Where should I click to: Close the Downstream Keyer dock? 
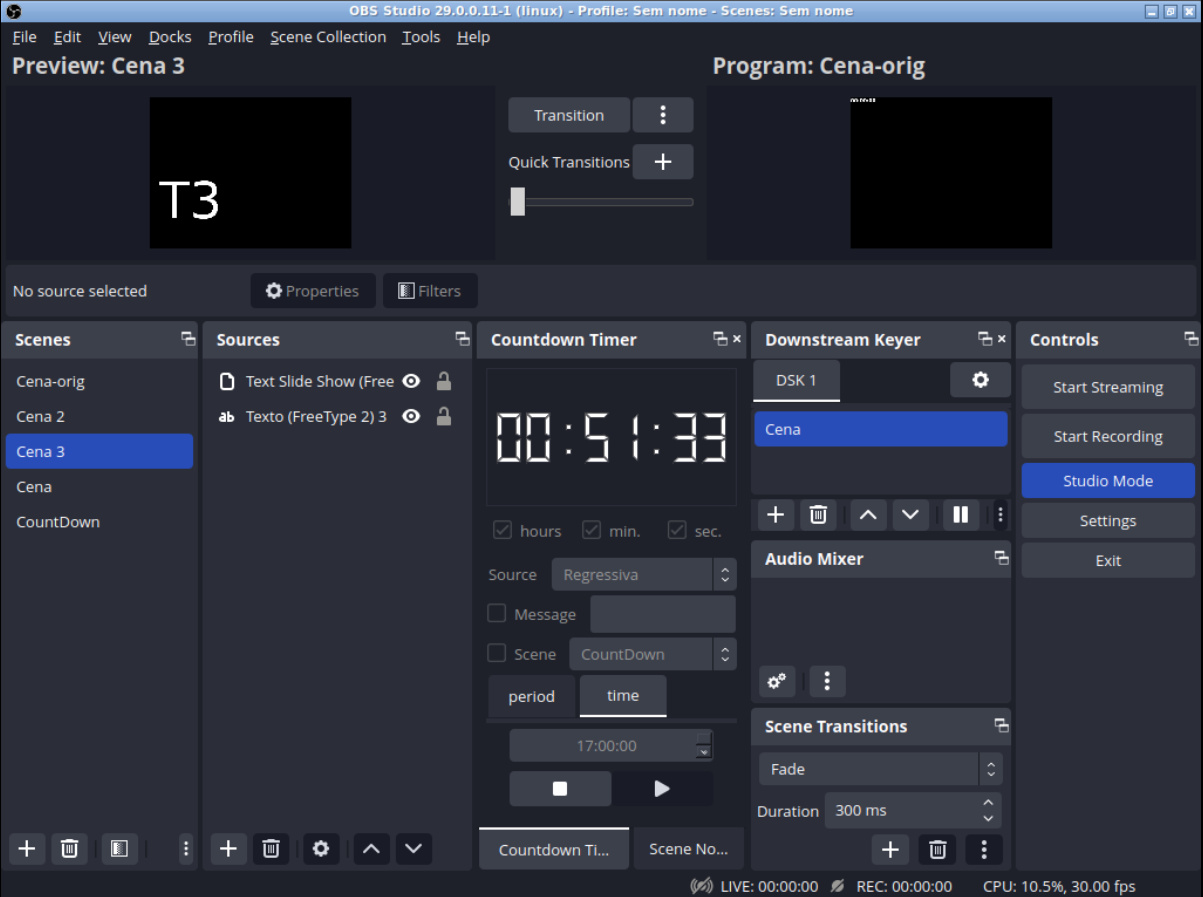coord(1001,339)
